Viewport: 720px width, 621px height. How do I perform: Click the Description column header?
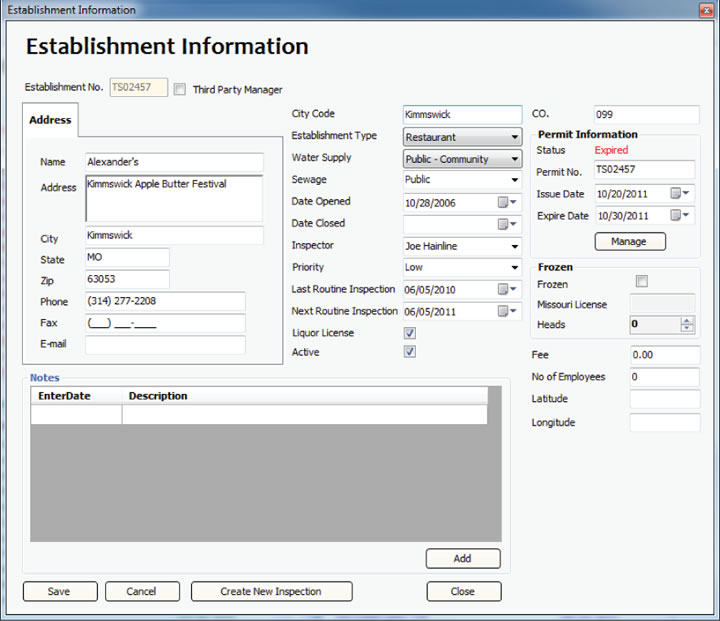305,396
